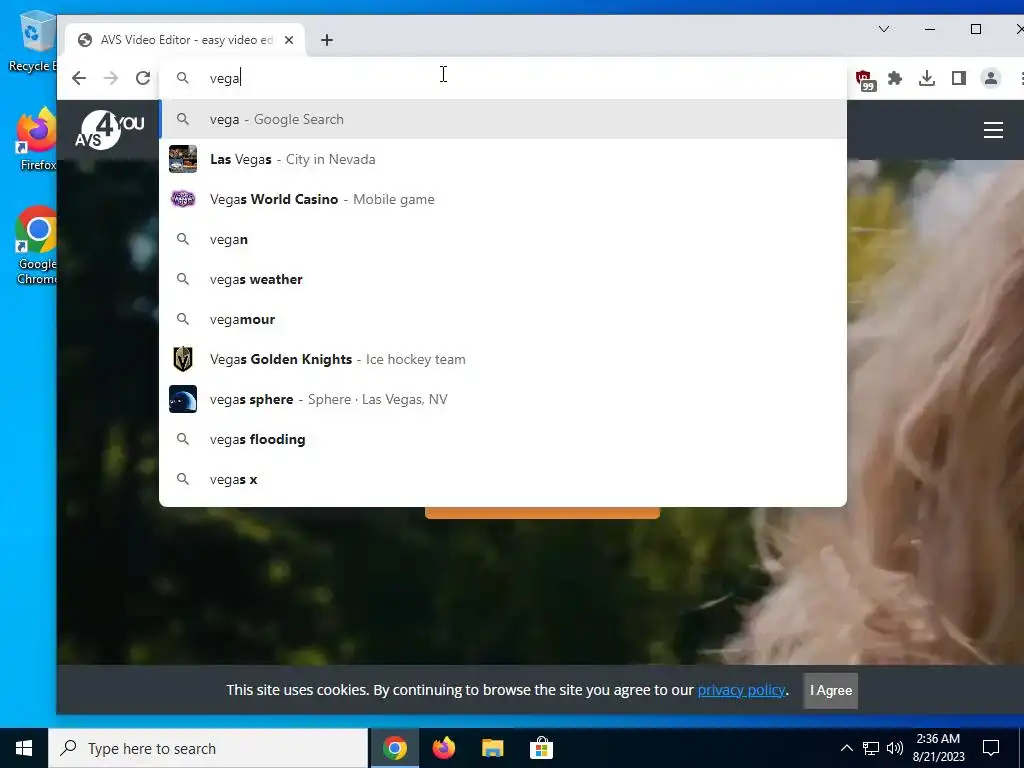Open the Chrome downloads icon
The height and width of the screenshot is (768, 1024).
(x=927, y=78)
